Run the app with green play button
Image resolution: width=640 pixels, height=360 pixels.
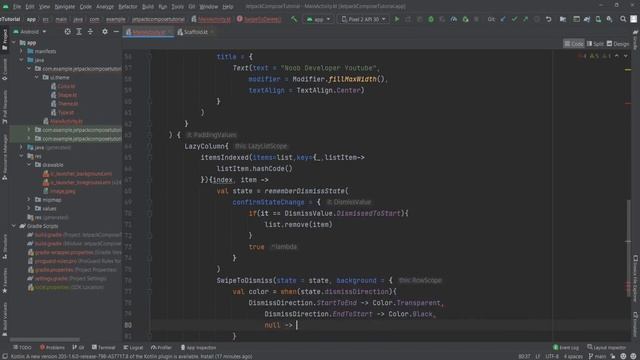pyautogui.click(x=396, y=19)
